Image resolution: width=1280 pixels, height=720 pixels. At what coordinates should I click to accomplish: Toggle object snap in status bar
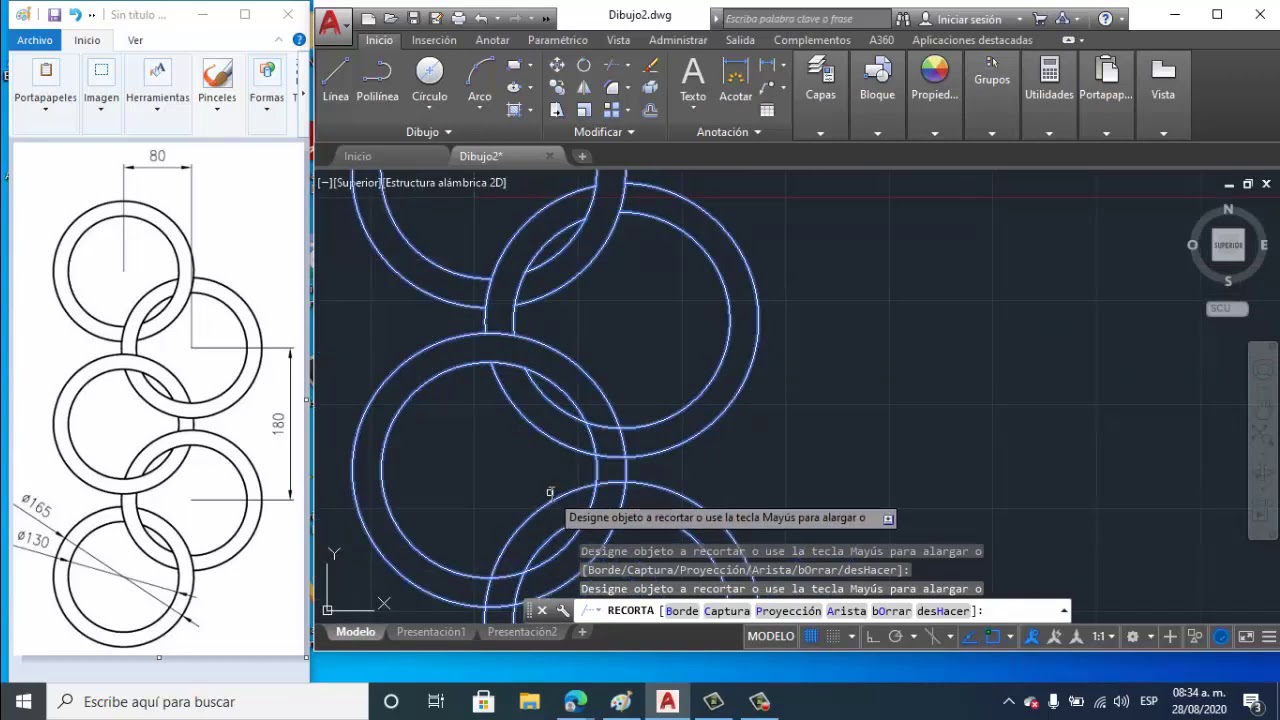pyautogui.click(x=992, y=636)
